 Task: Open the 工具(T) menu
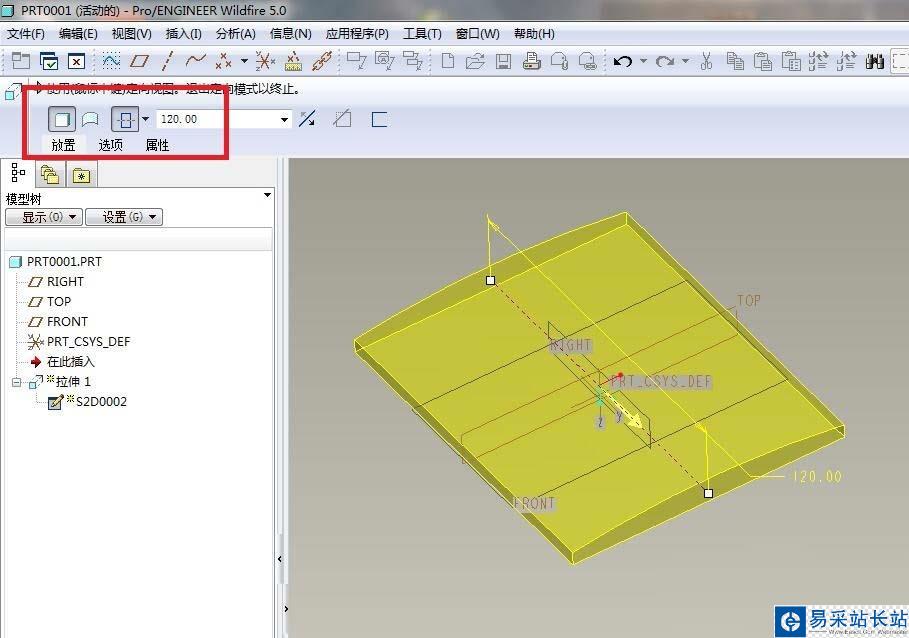422,34
